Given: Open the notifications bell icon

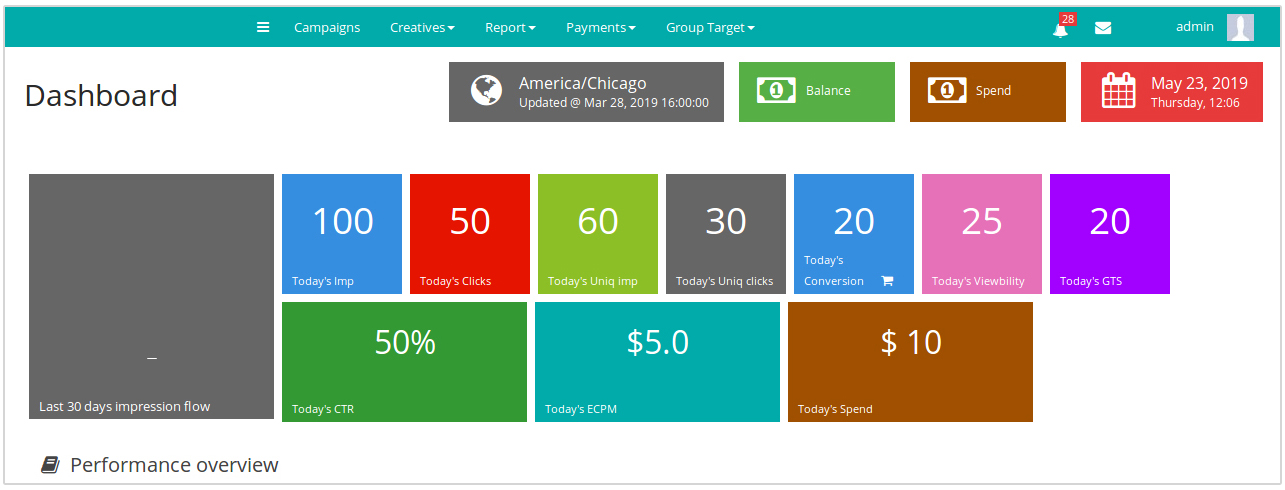Looking at the screenshot, I should [x=1060, y=29].
